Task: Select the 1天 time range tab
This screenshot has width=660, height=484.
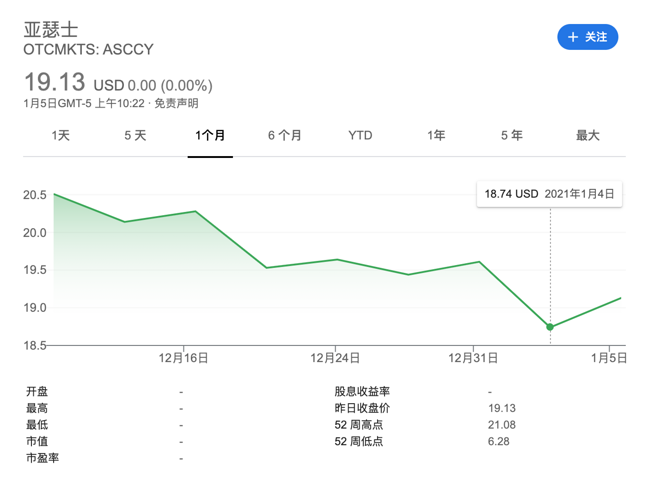Action: [61, 135]
